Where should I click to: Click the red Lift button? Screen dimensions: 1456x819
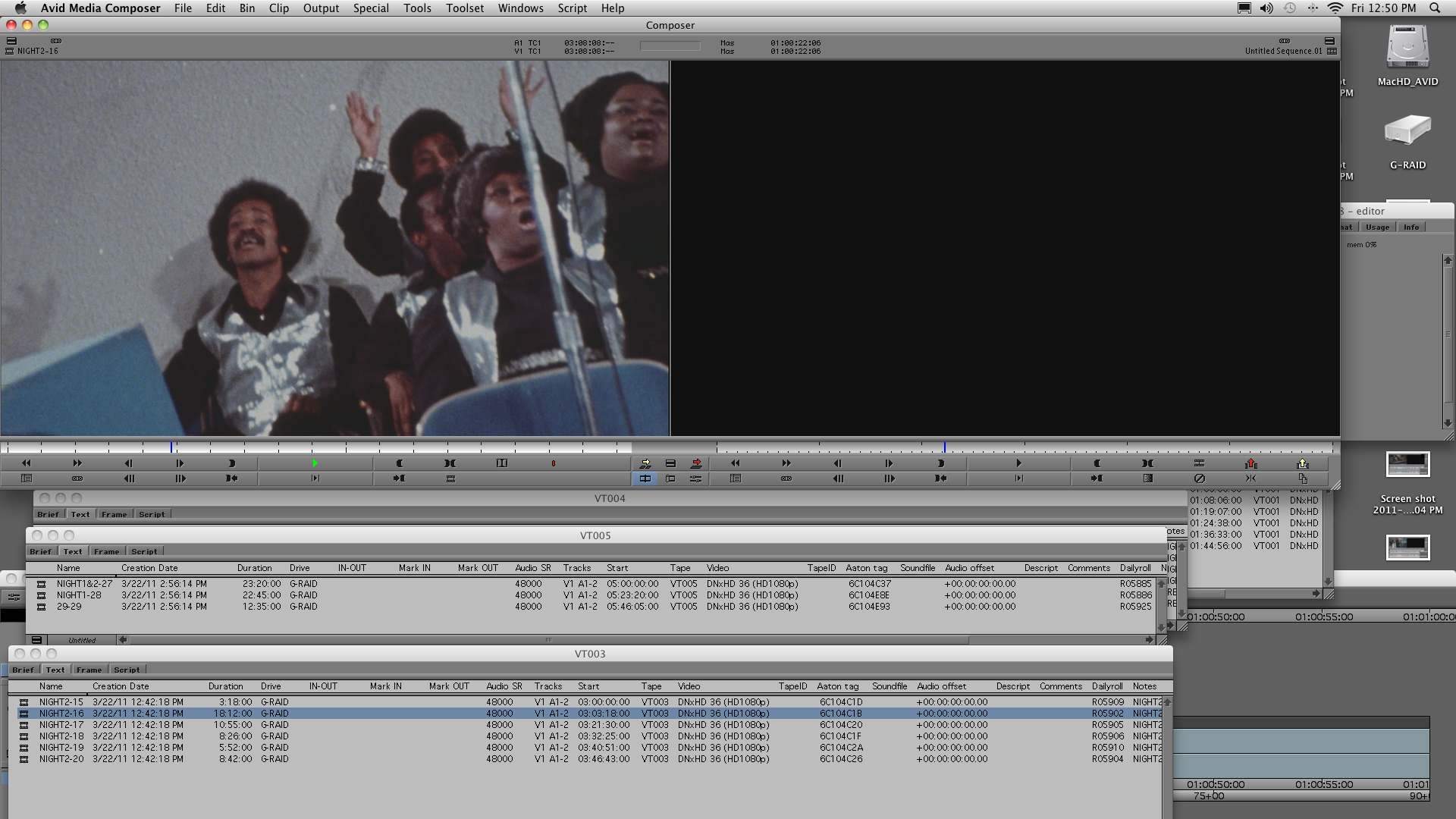coord(1250,463)
